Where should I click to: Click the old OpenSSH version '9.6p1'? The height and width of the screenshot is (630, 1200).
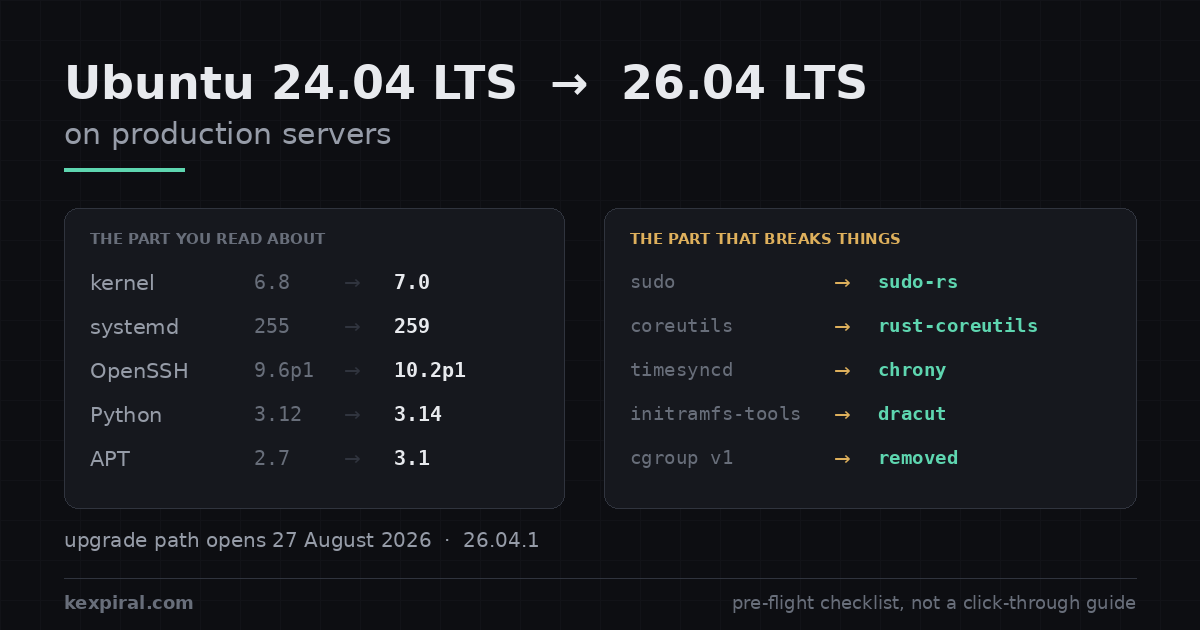click(x=284, y=371)
